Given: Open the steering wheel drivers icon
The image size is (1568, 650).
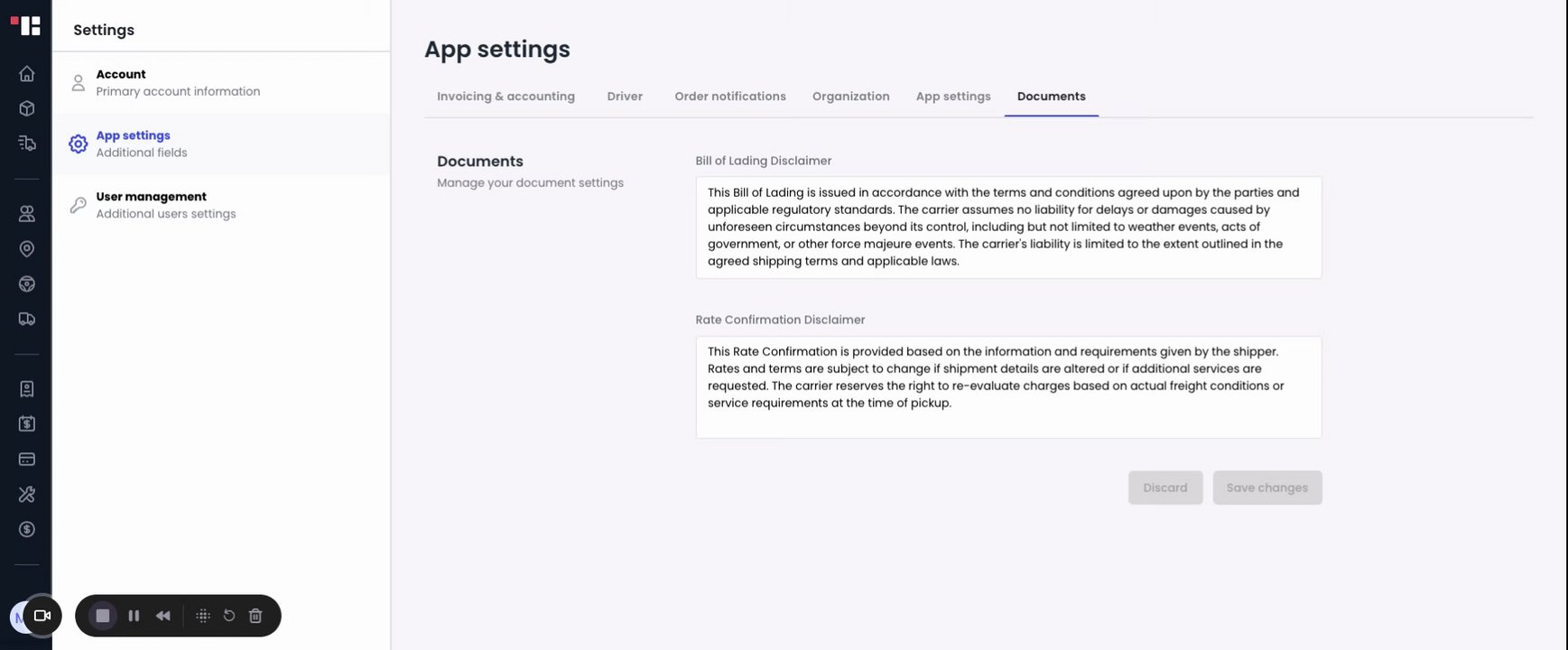Looking at the screenshot, I should (x=27, y=284).
